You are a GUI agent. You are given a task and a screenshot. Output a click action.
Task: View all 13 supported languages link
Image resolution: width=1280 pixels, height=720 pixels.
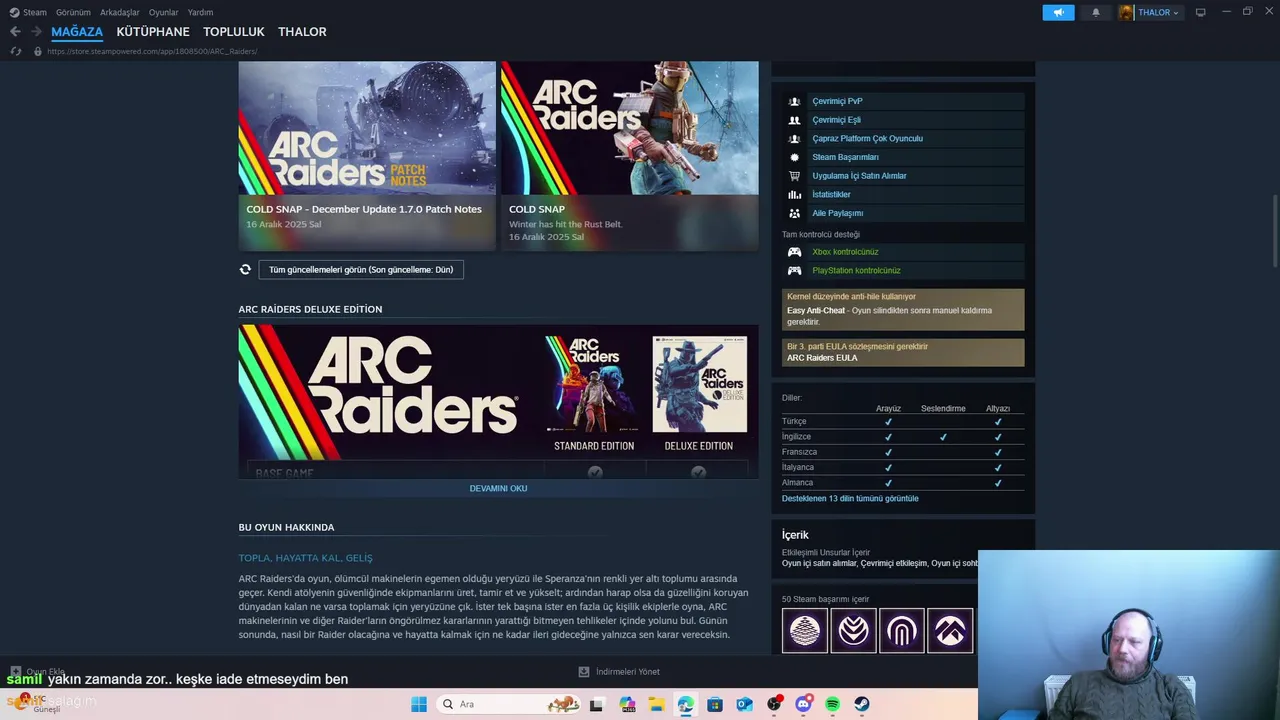click(850, 498)
